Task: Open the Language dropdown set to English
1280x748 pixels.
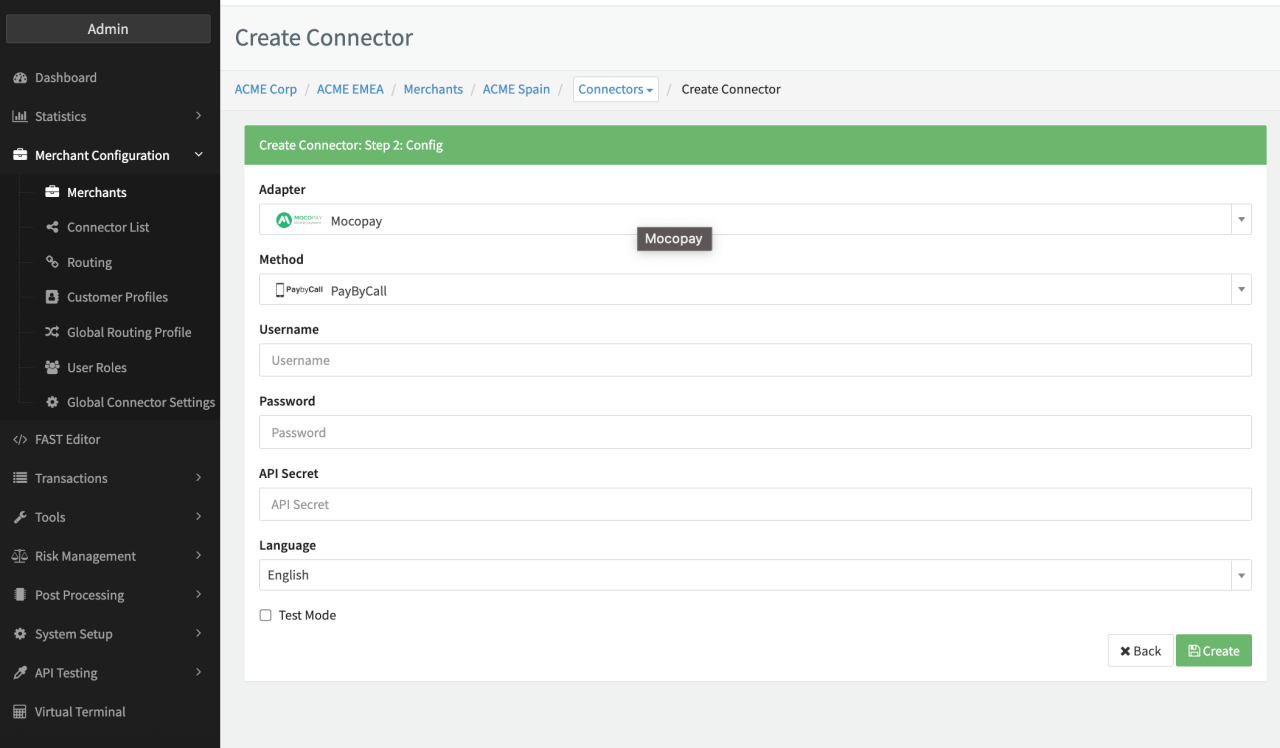Action: tap(754, 575)
